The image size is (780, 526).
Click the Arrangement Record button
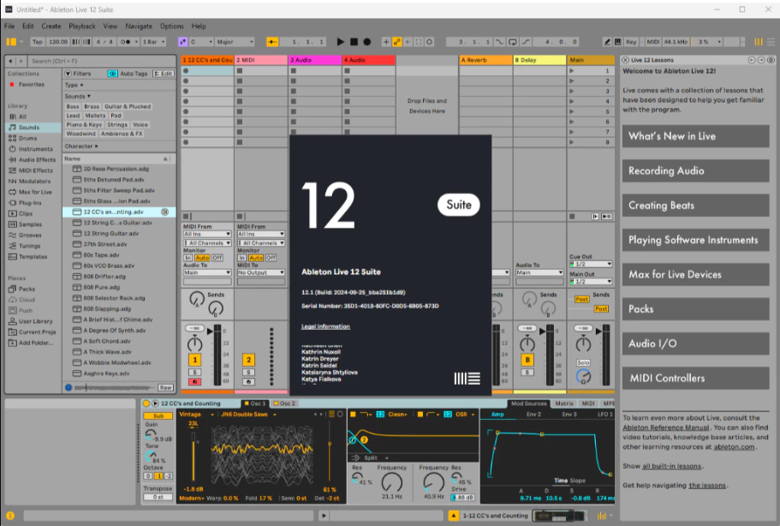click(367, 42)
